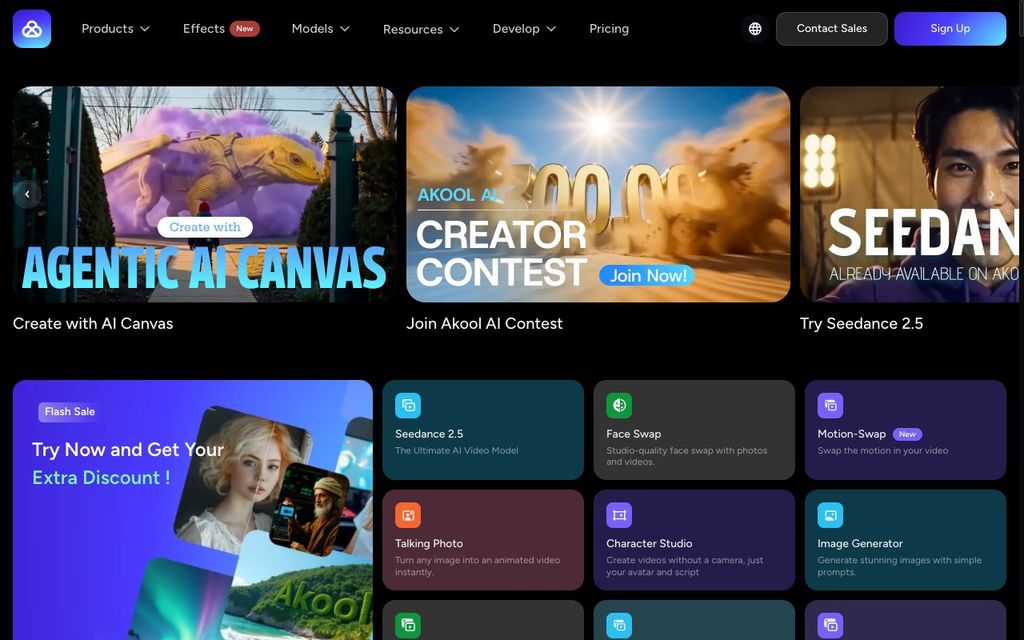1024x640 pixels.
Task: Open the Image Generator card title
Action: (x=860, y=543)
